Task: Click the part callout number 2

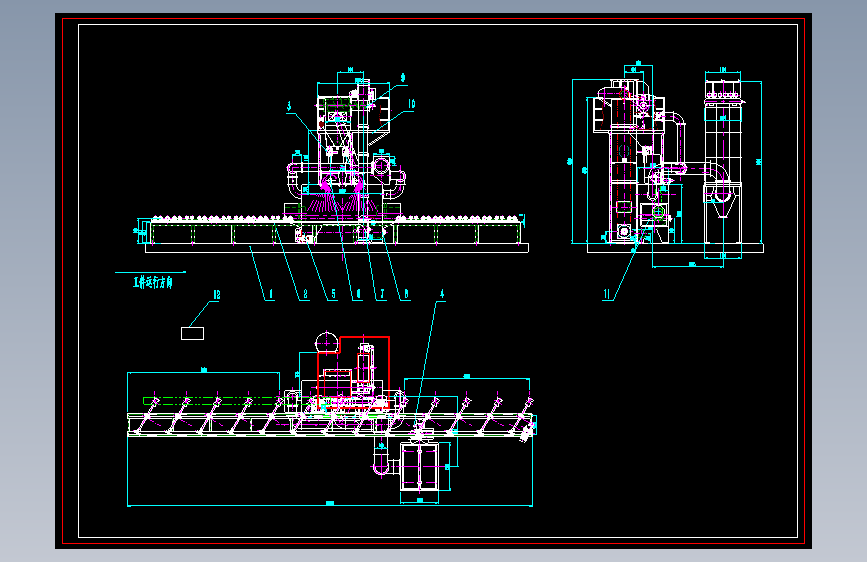Action: click(306, 294)
